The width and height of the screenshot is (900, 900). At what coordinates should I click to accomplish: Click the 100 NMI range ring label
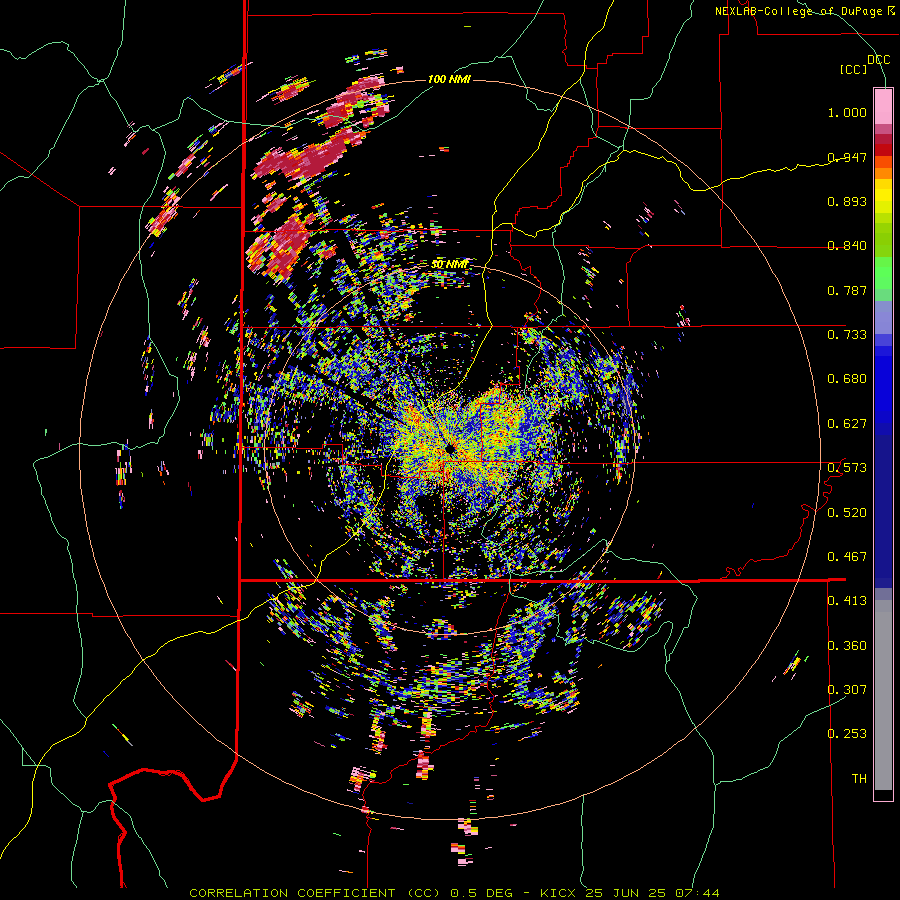coord(449,79)
